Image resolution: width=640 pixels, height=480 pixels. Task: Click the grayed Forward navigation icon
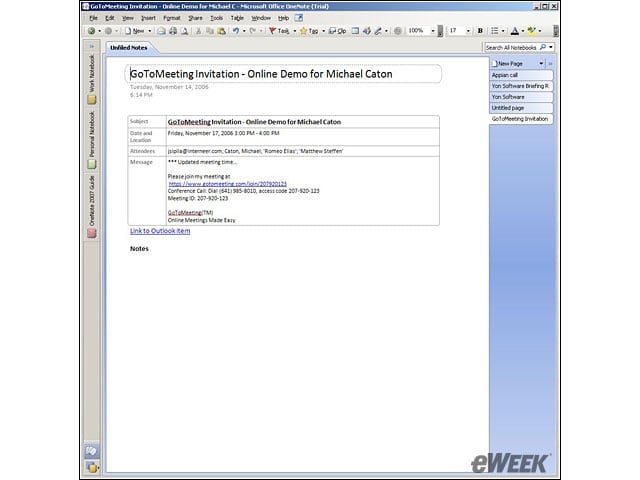[108, 31]
